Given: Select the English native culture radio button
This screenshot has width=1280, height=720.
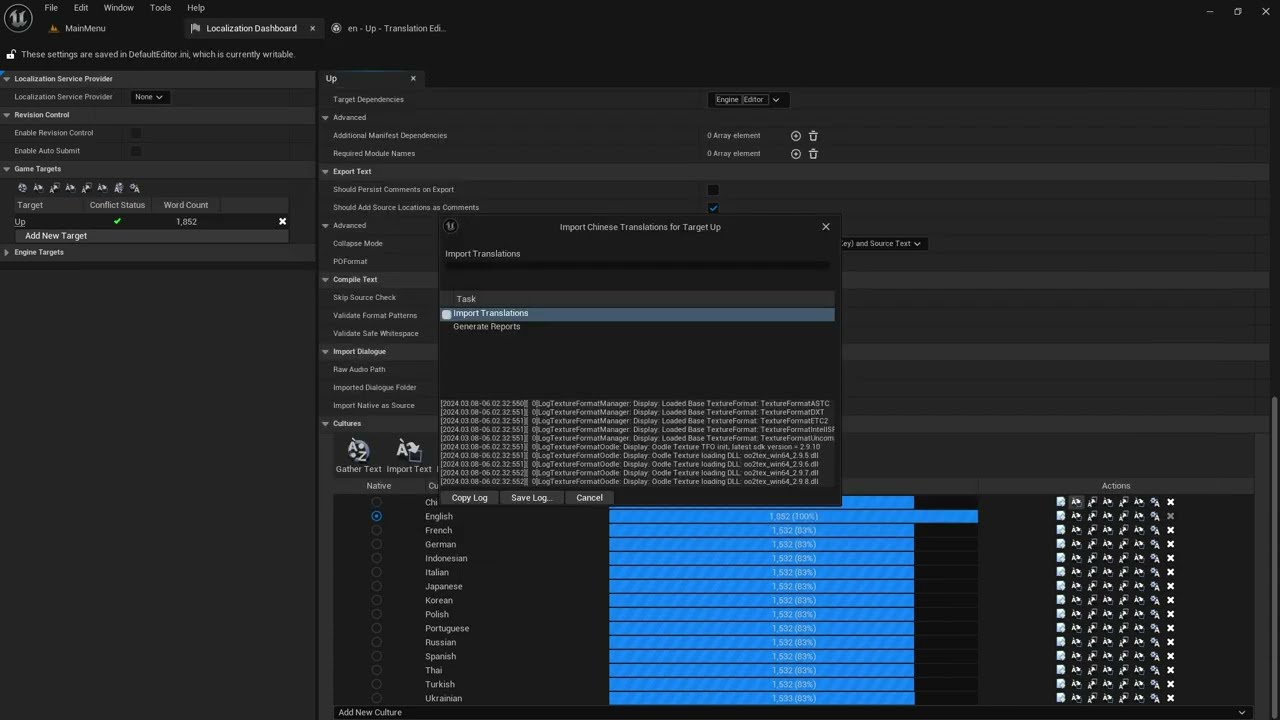Looking at the screenshot, I should 377,516.
